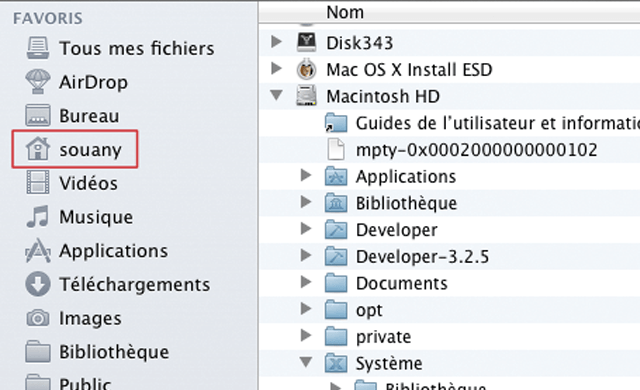Expand the Documents folder triangle
640x390 pixels.
click(306, 282)
